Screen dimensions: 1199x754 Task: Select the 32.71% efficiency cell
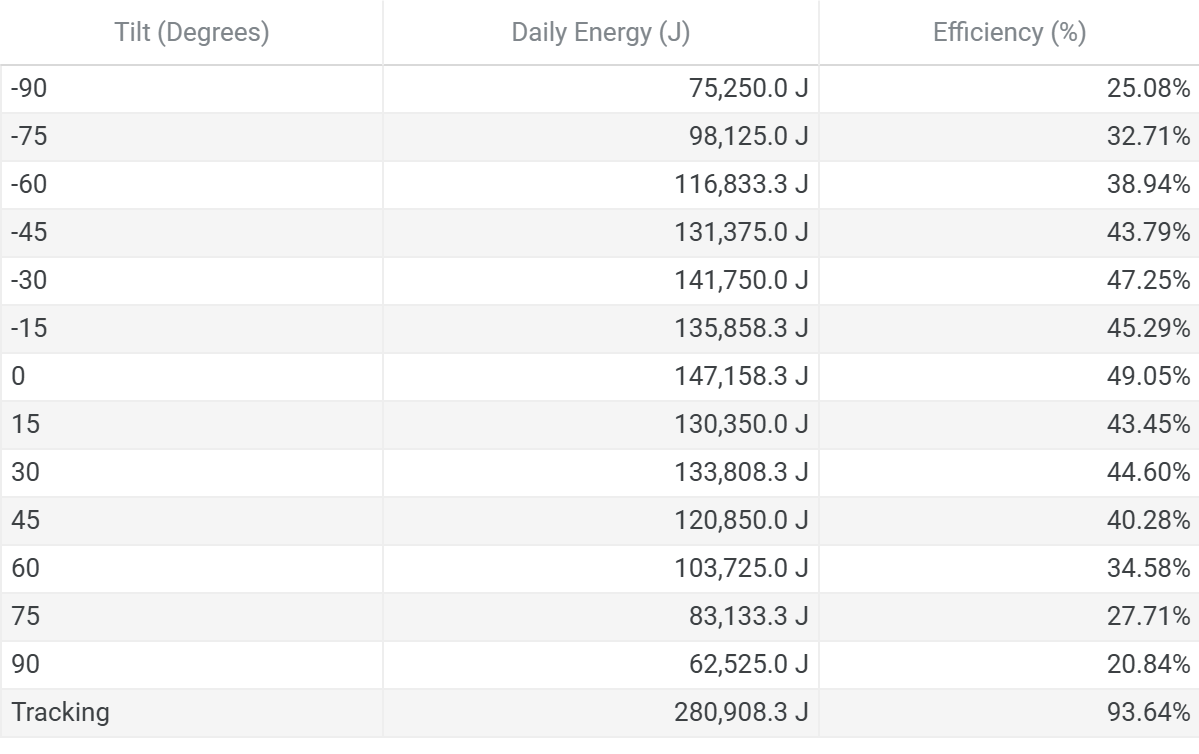pos(1009,137)
